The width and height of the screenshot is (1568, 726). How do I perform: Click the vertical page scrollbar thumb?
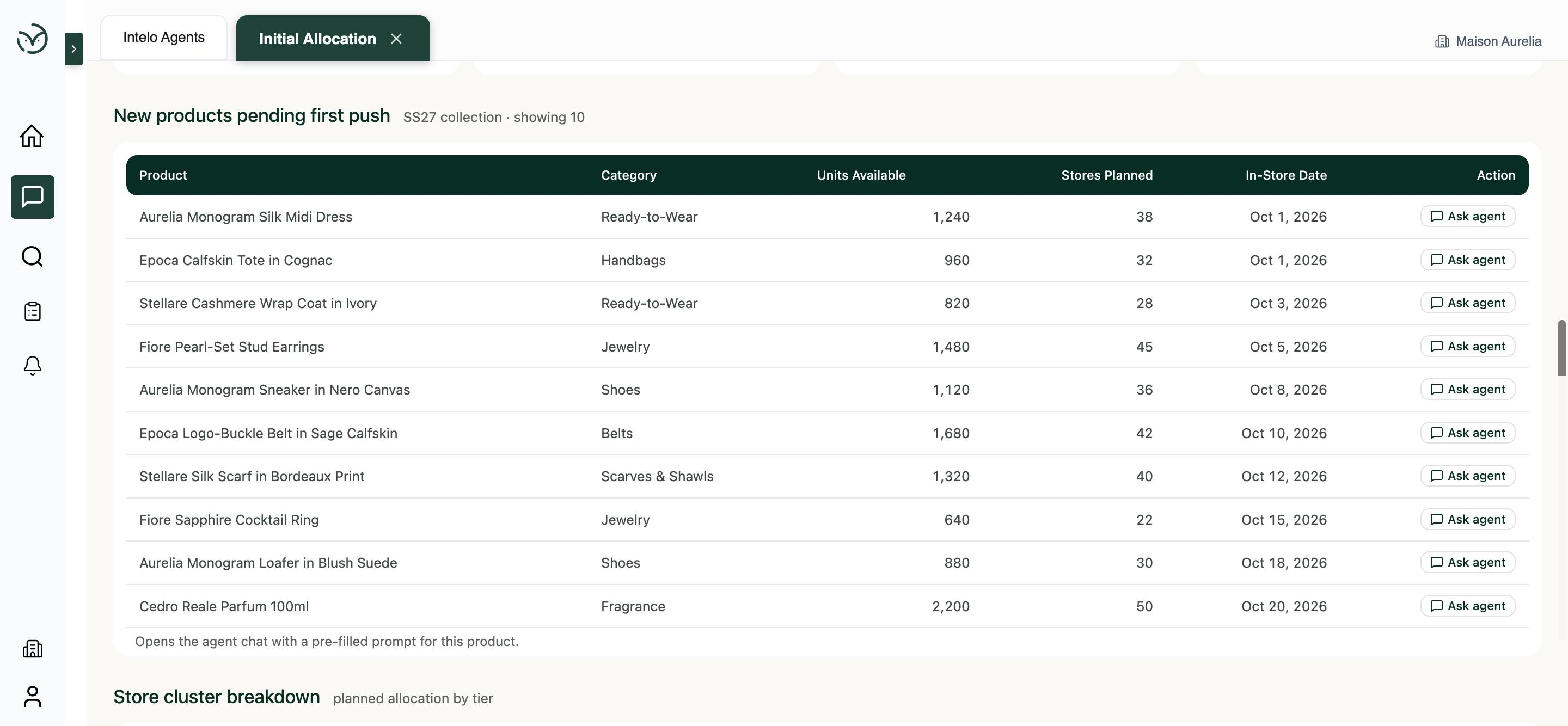1561,347
